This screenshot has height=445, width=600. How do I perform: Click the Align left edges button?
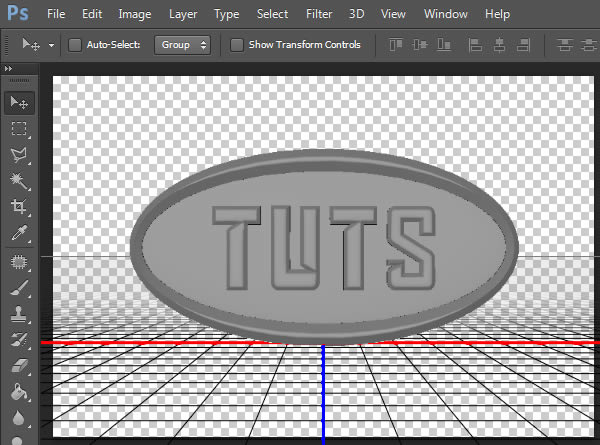(475, 45)
